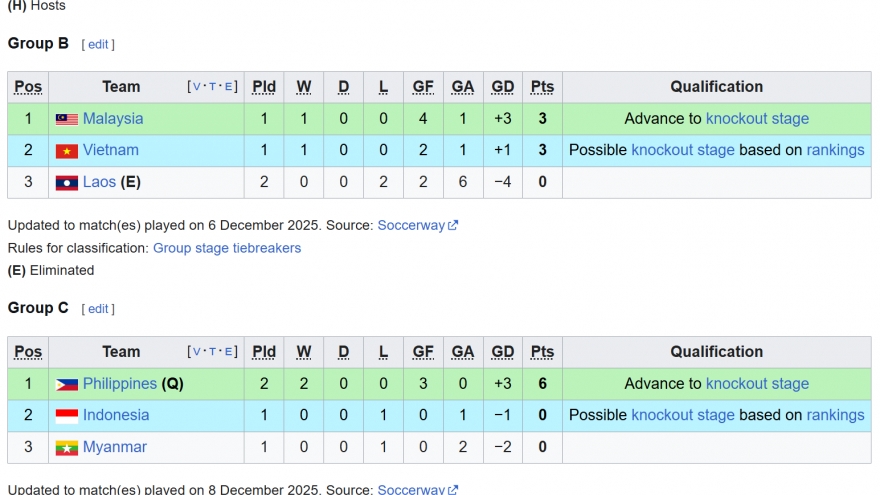The height and width of the screenshot is (495, 880).
Task: Click the Indonesia flag icon
Action: [66, 416]
